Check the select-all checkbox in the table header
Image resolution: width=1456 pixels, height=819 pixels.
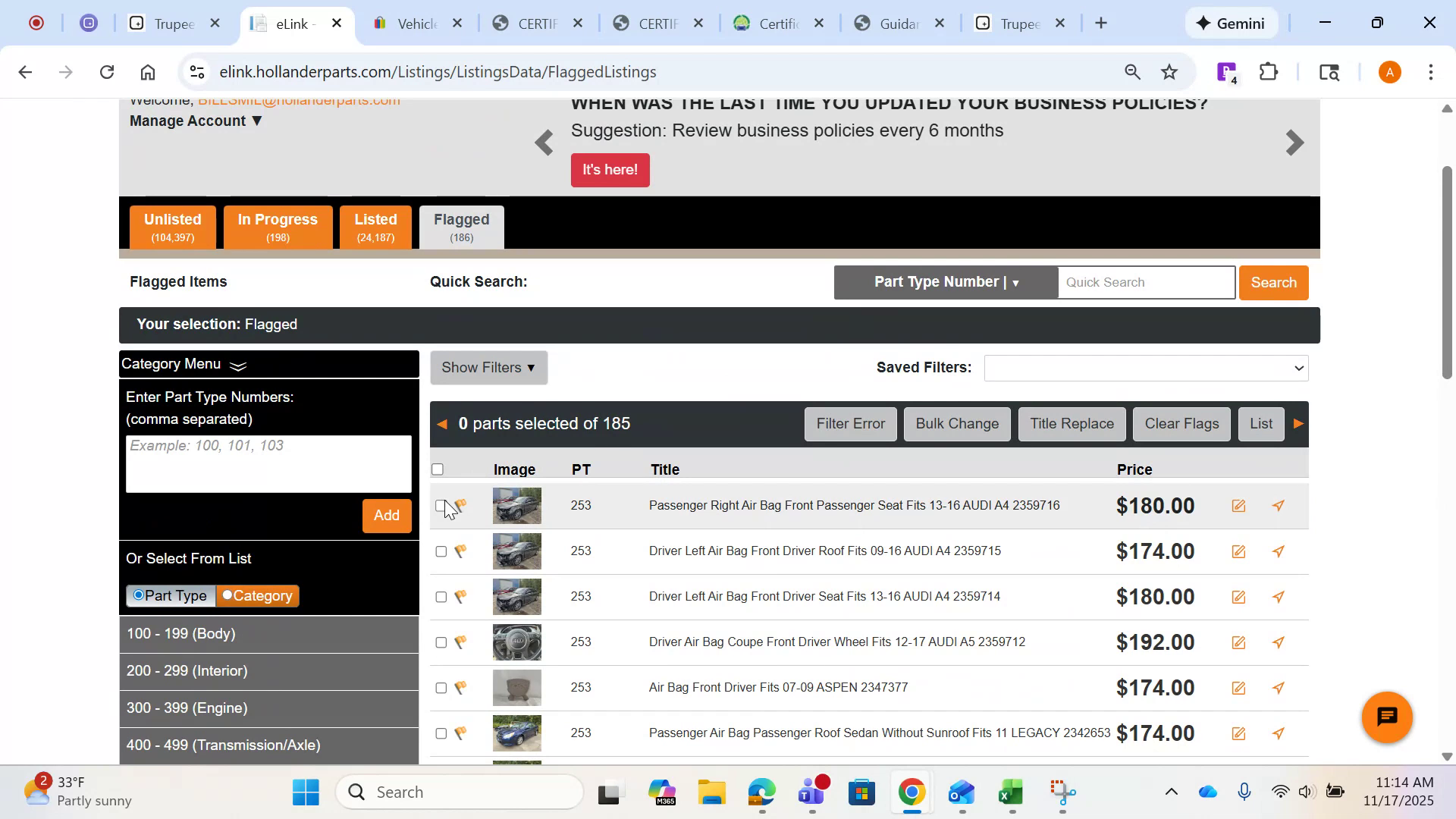[438, 469]
